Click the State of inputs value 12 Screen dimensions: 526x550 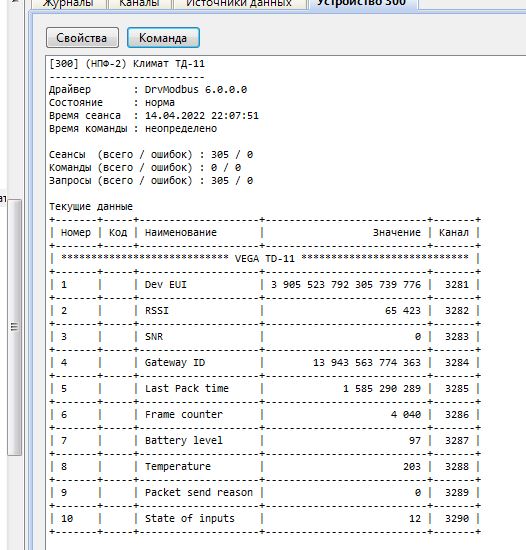pyautogui.click(x=415, y=518)
